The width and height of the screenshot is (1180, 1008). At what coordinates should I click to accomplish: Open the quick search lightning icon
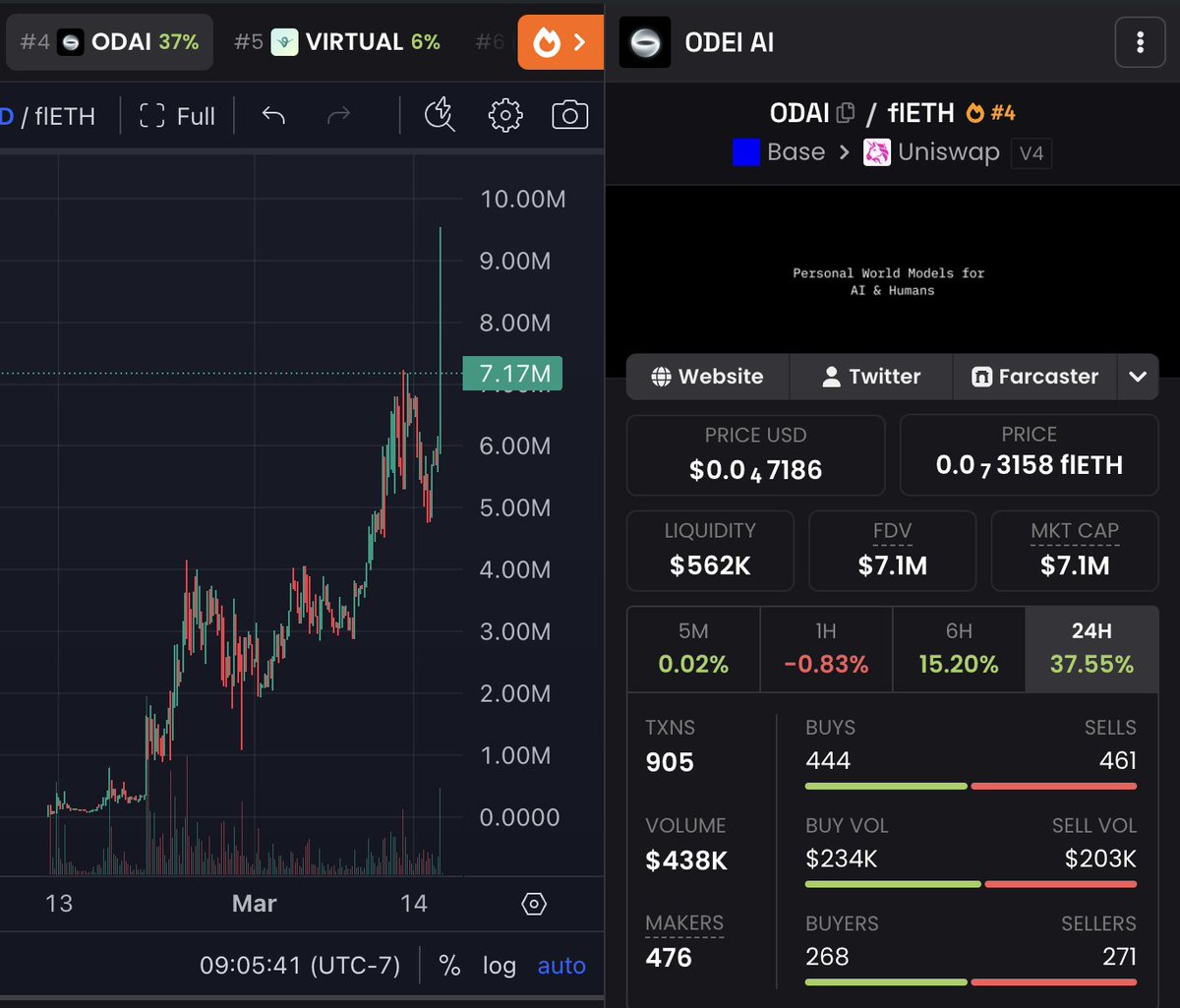point(440,116)
